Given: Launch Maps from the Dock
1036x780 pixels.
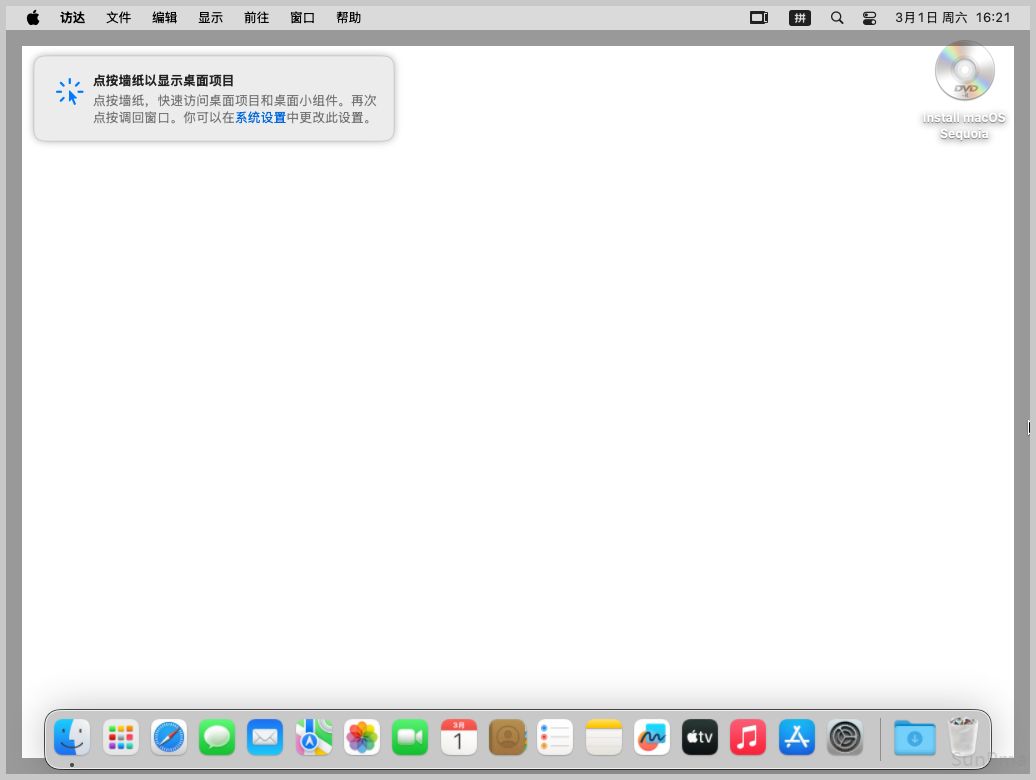Looking at the screenshot, I should pyautogui.click(x=314, y=738).
